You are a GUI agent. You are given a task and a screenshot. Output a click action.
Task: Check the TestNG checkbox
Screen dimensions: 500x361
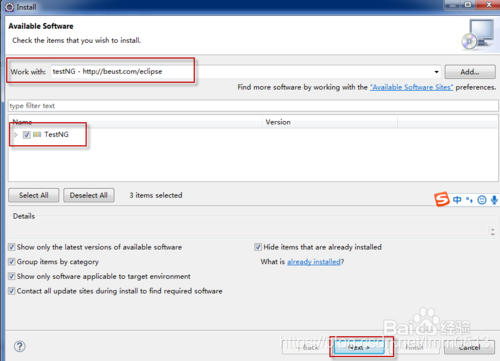(27, 135)
